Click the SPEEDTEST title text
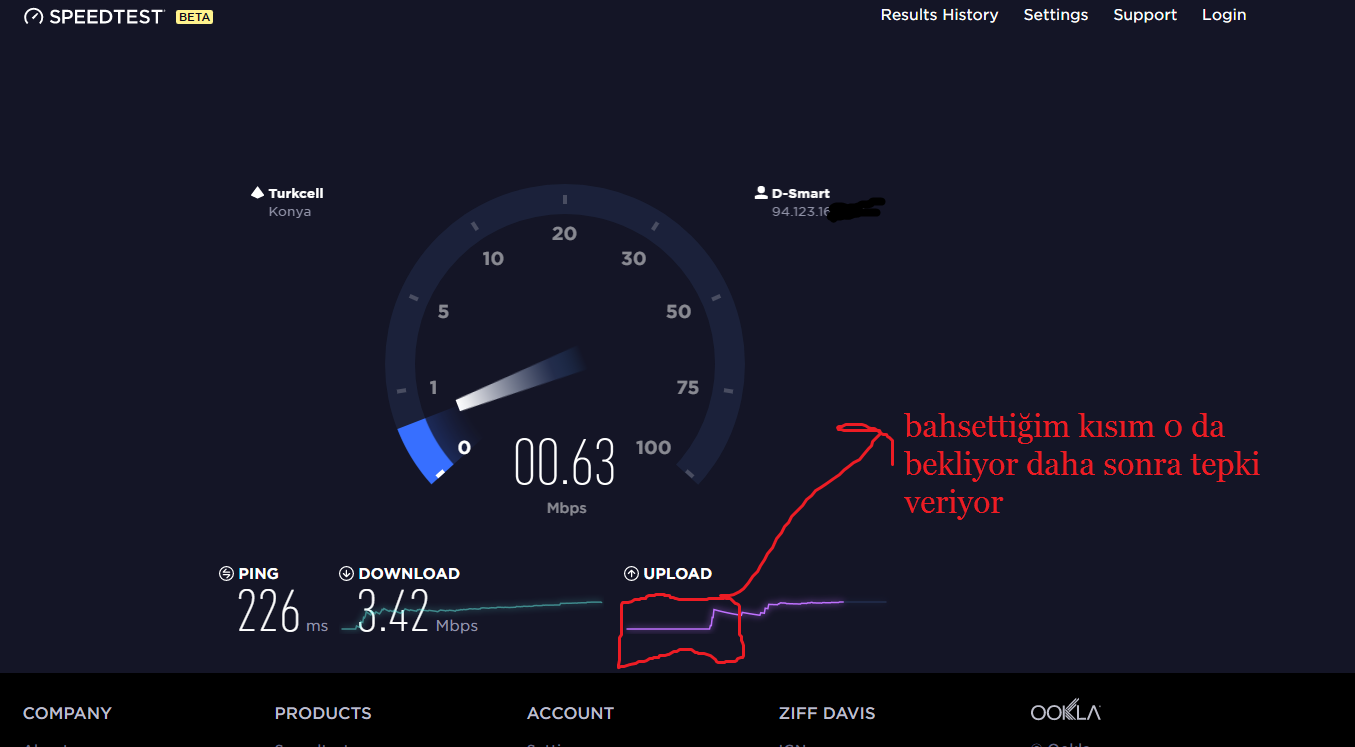The width and height of the screenshot is (1355, 747). pos(106,17)
